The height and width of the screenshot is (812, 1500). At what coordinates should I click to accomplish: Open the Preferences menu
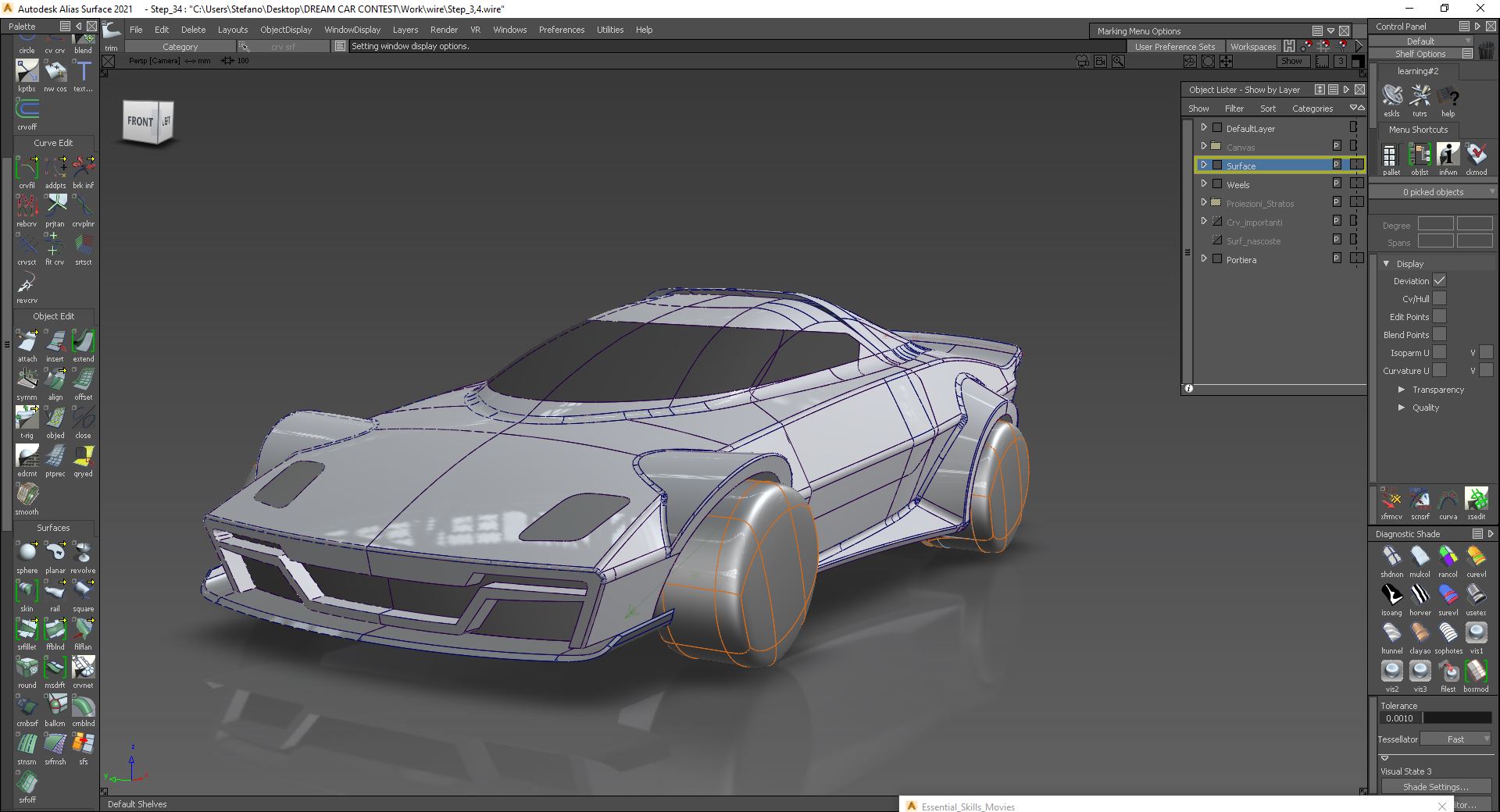561,30
